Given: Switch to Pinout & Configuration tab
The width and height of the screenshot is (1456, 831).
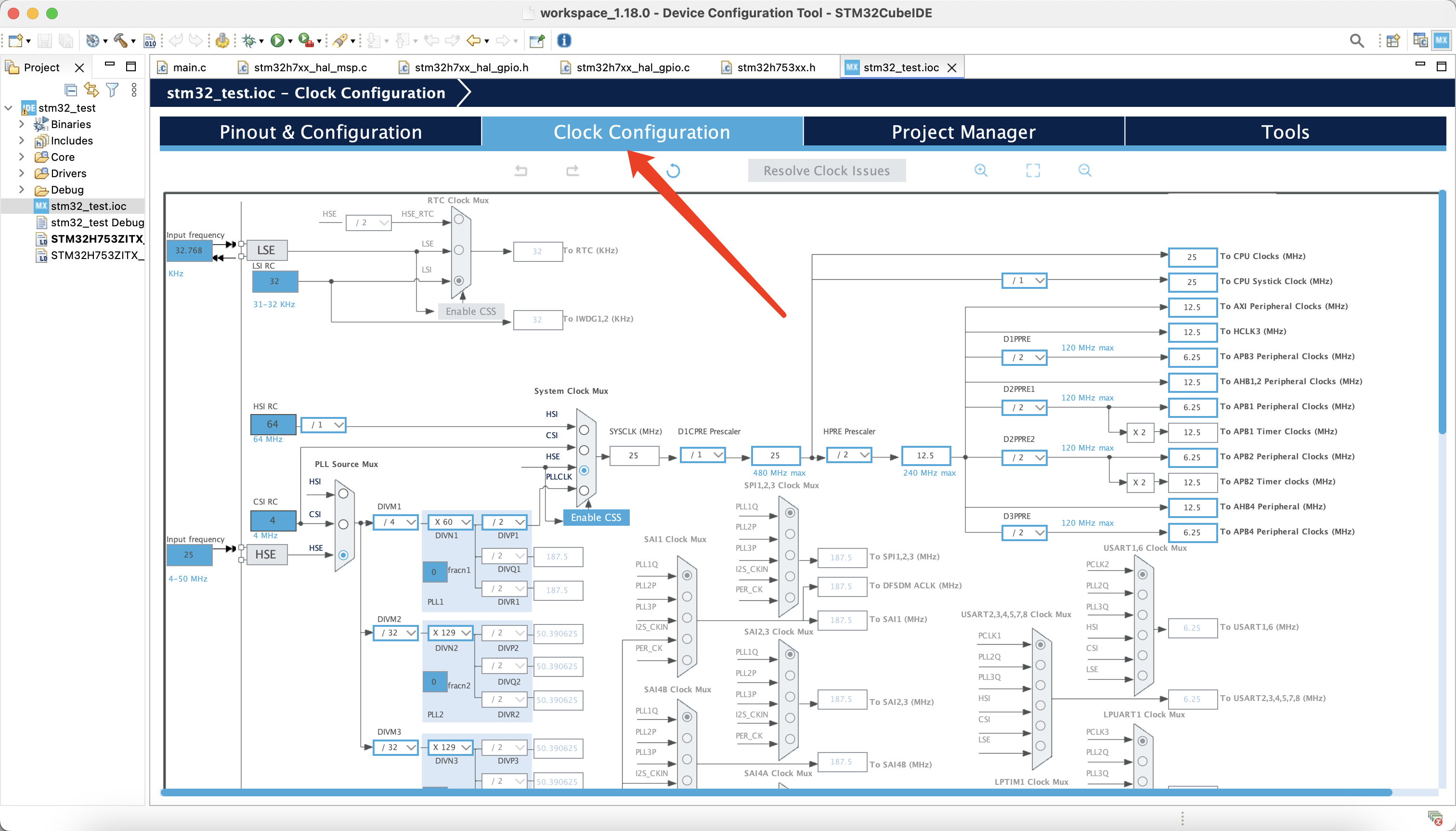Looking at the screenshot, I should point(321,132).
